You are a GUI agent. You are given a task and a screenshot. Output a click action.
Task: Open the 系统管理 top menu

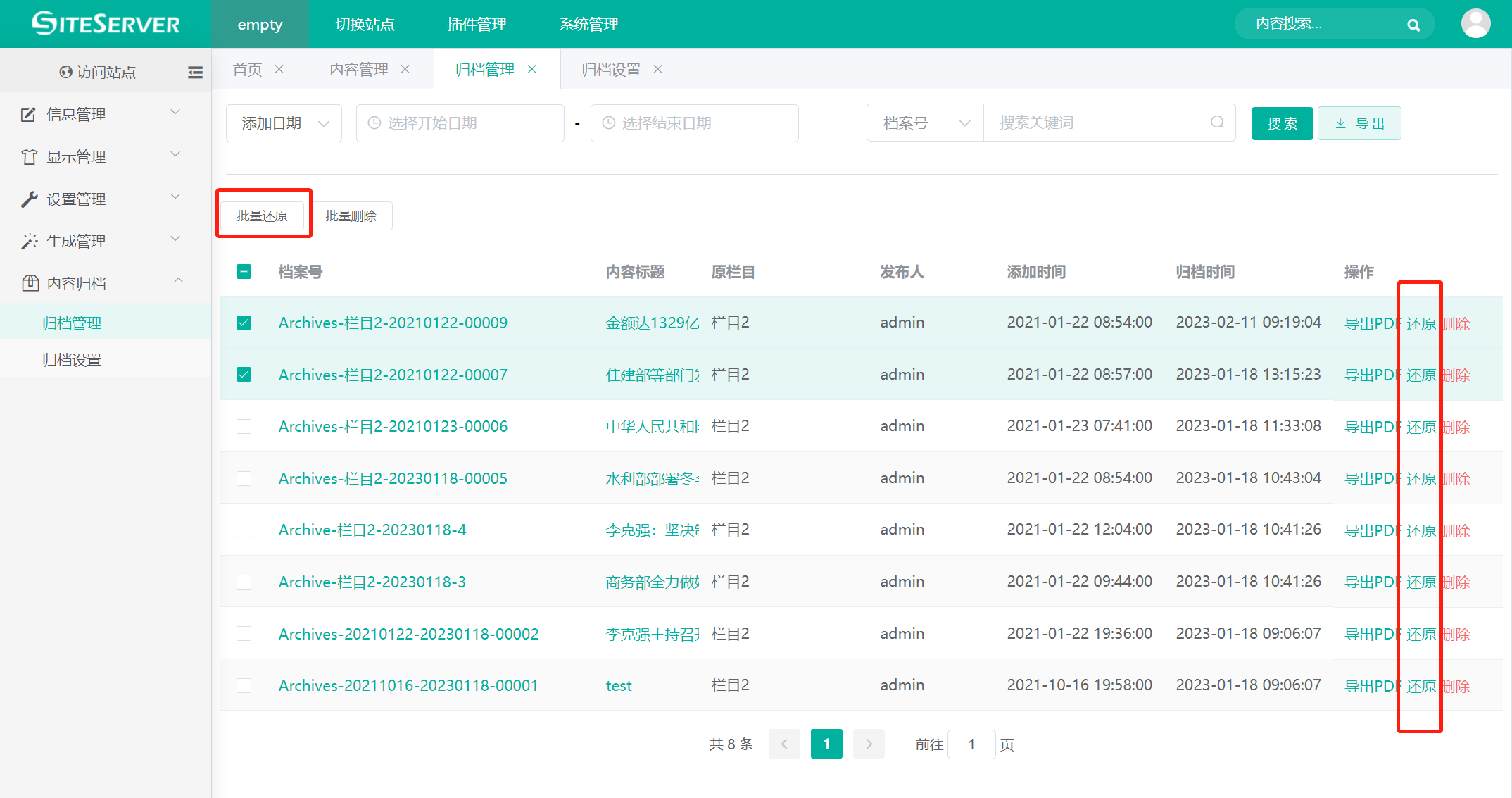(588, 24)
